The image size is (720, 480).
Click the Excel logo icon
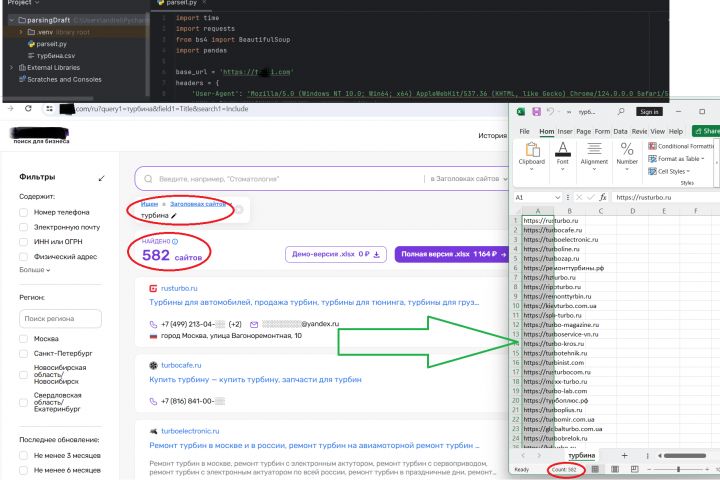[521, 111]
